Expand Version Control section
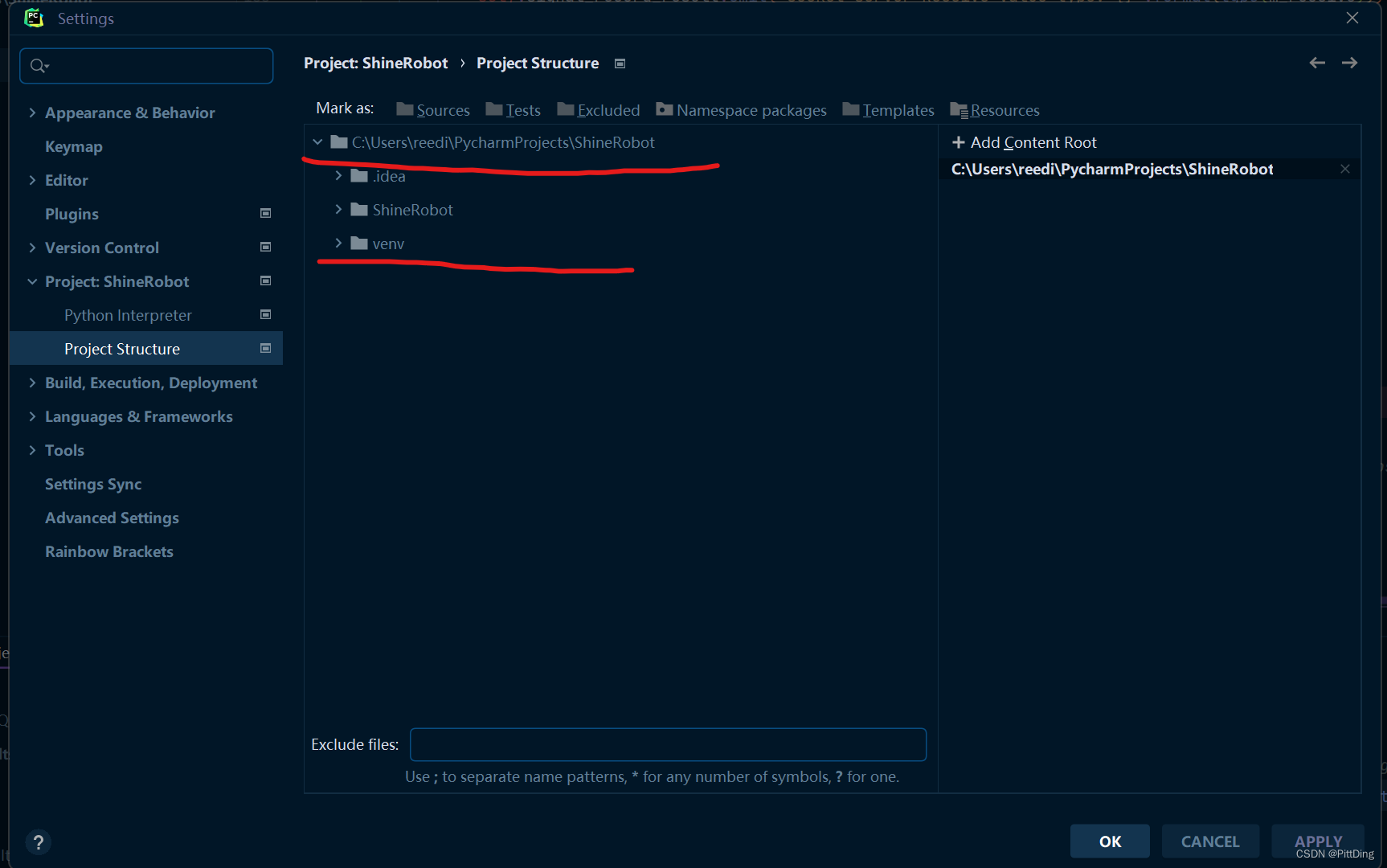 (x=32, y=248)
